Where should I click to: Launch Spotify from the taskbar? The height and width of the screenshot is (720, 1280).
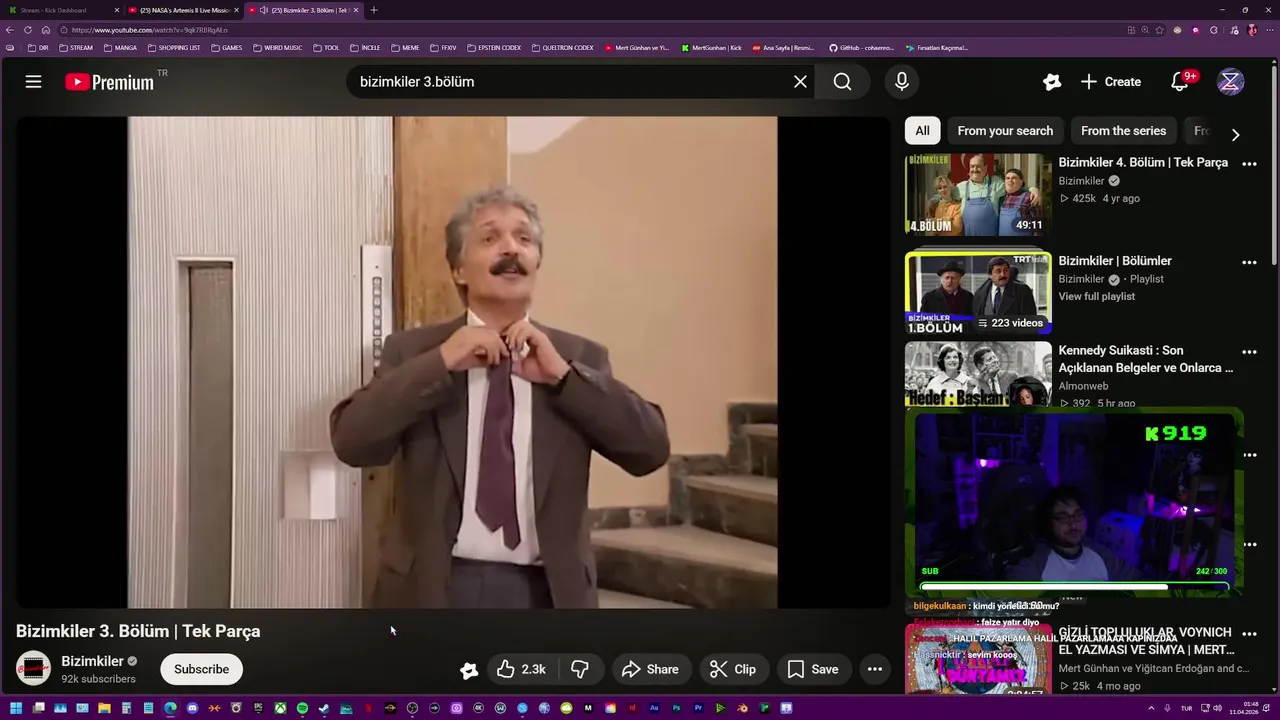click(x=302, y=708)
